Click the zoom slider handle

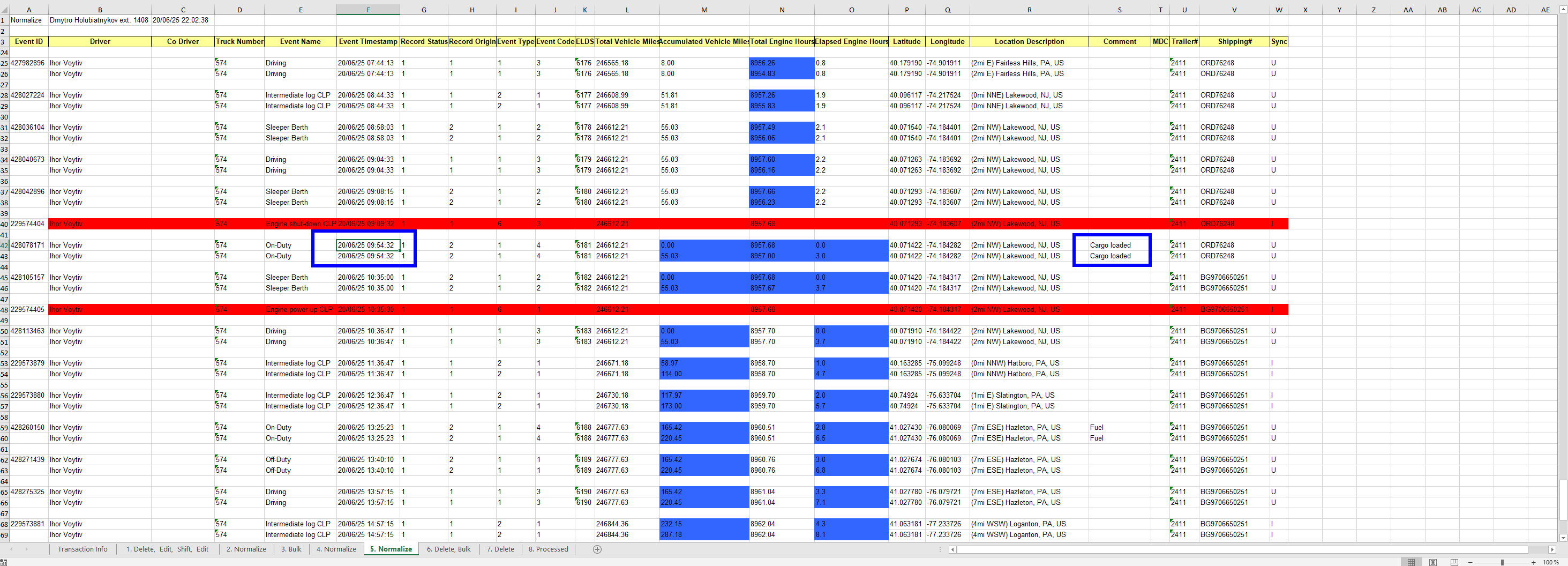coord(1502,562)
